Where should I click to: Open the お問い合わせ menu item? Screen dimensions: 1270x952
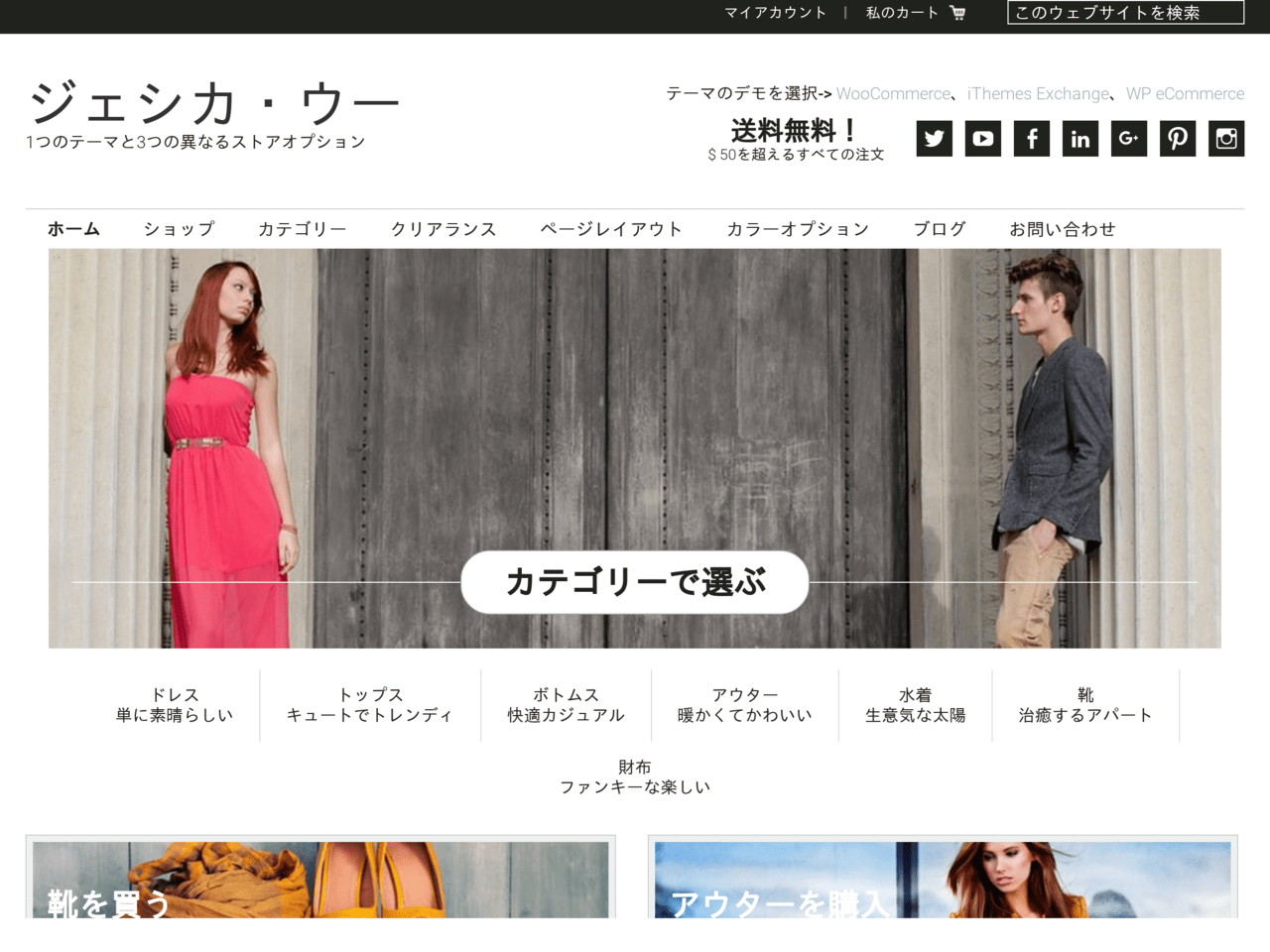point(1062,229)
